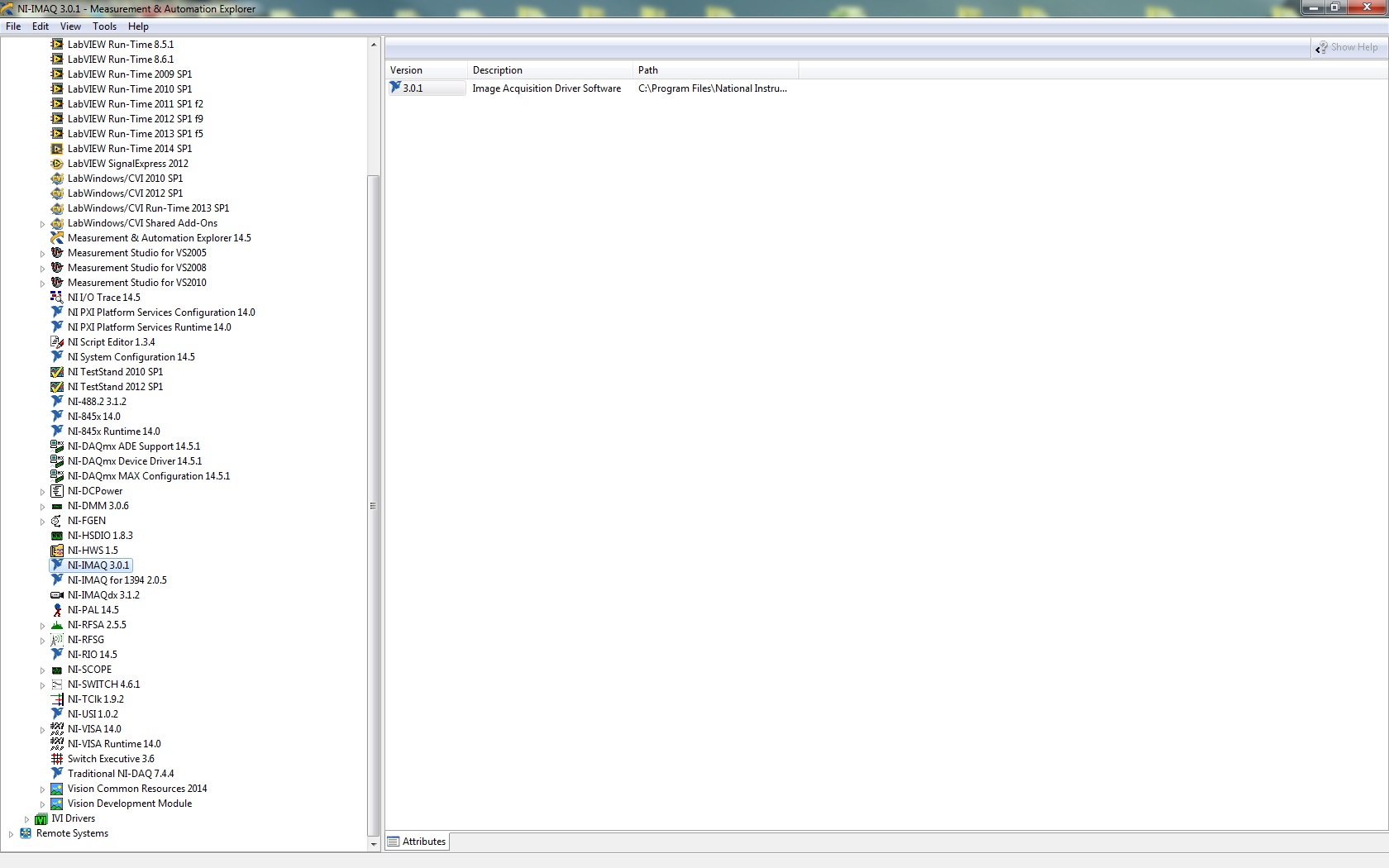
Task: Expand the NI-DCPower tree node
Action: click(42, 492)
